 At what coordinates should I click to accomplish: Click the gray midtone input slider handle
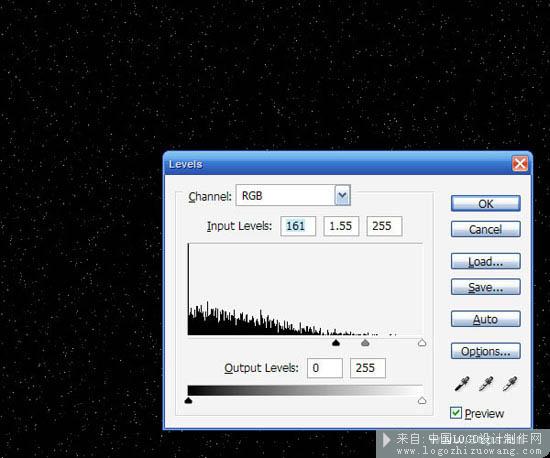point(365,343)
